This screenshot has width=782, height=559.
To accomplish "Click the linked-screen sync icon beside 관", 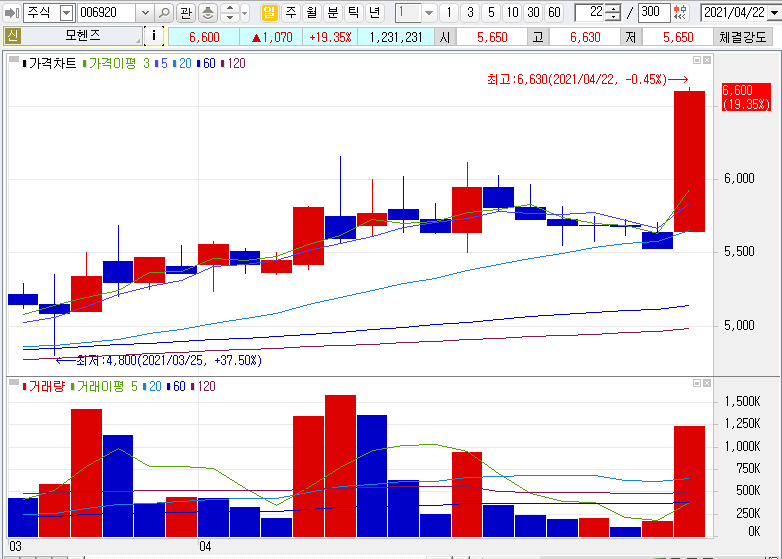I will click(207, 13).
